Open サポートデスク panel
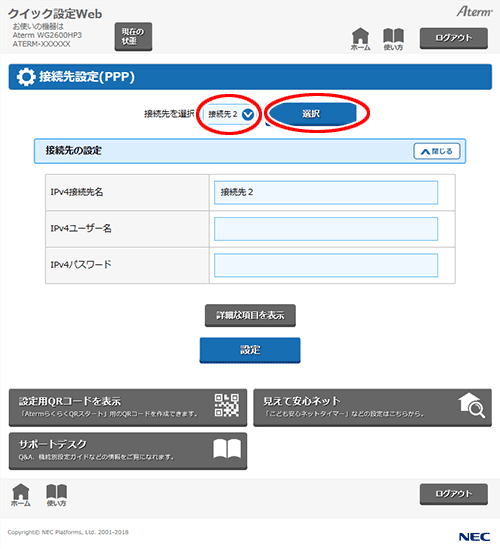The image size is (500, 549). click(128, 451)
